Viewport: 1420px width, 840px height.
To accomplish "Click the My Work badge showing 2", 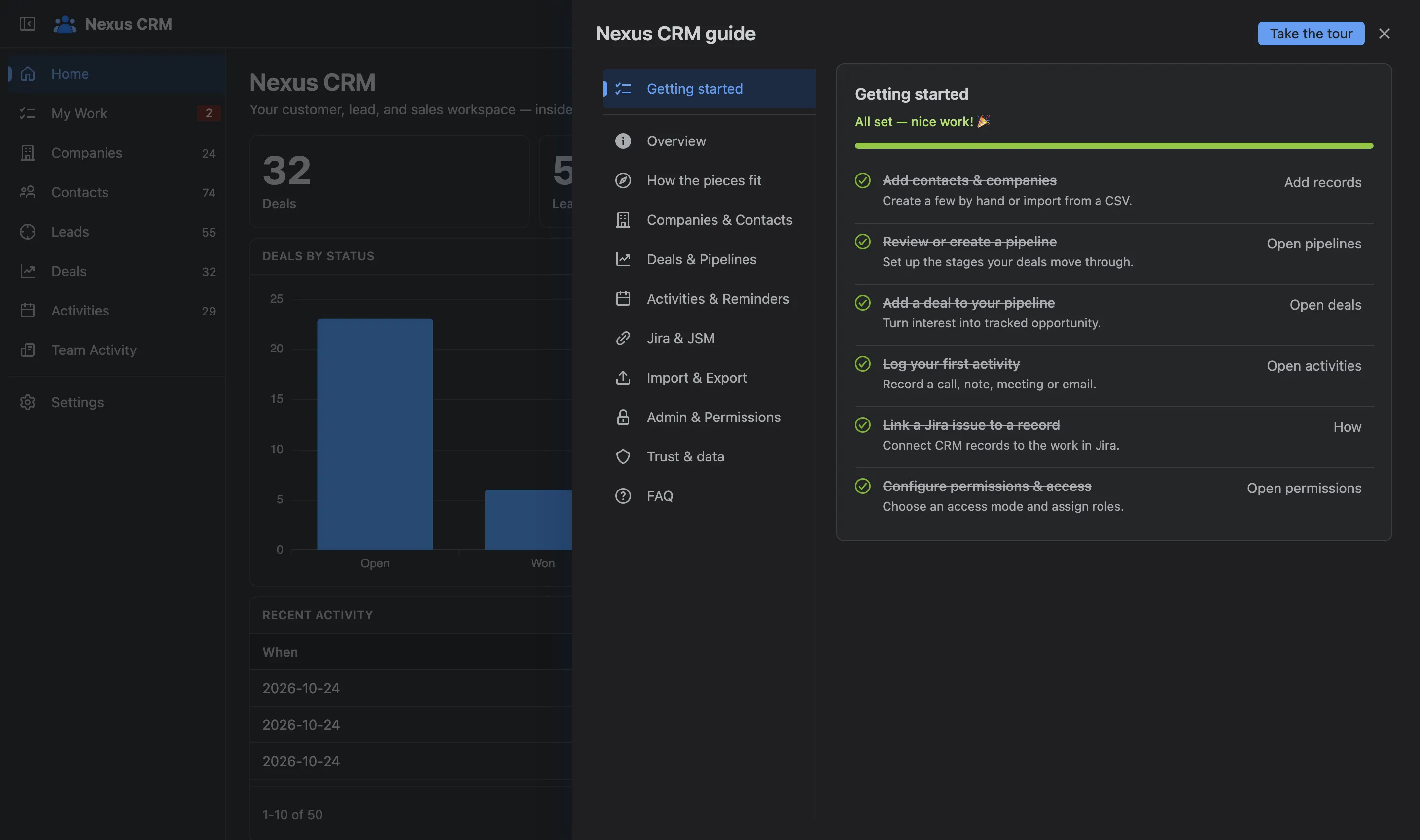I will 209,113.
